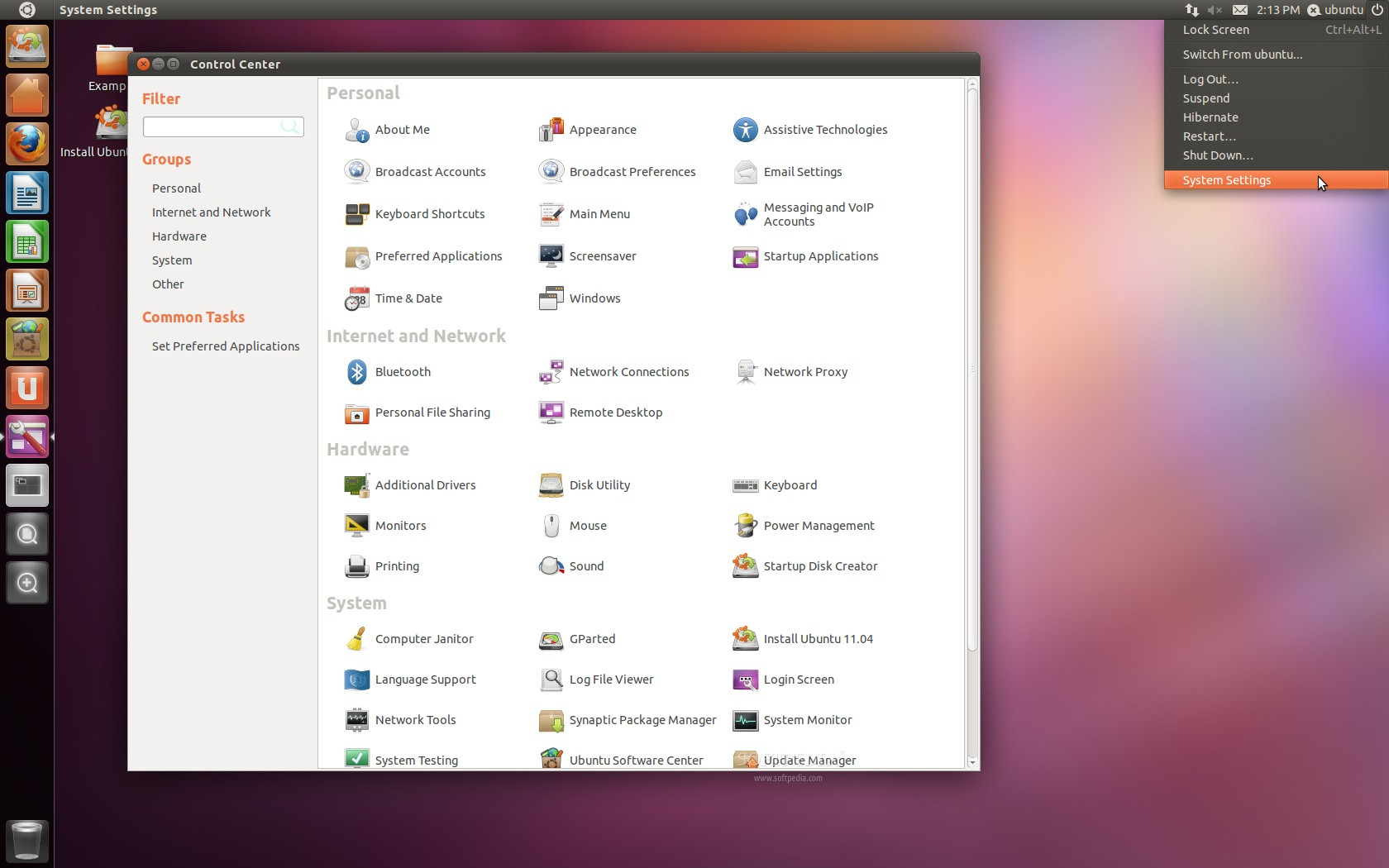The image size is (1389, 868).
Task: Click the 2:13 PM clock indicator
Action: click(1278, 10)
